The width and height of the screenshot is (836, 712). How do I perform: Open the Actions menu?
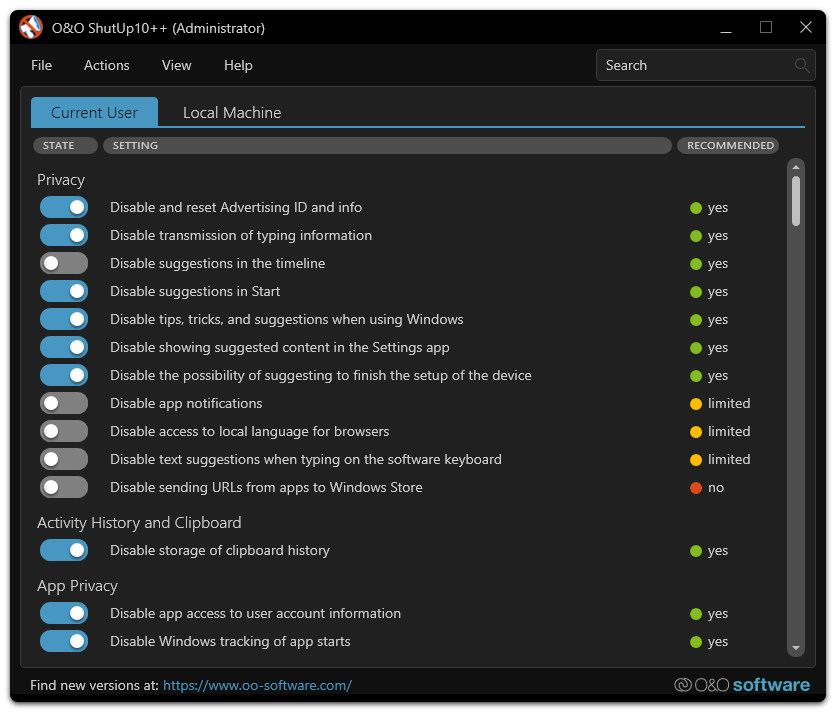(107, 65)
